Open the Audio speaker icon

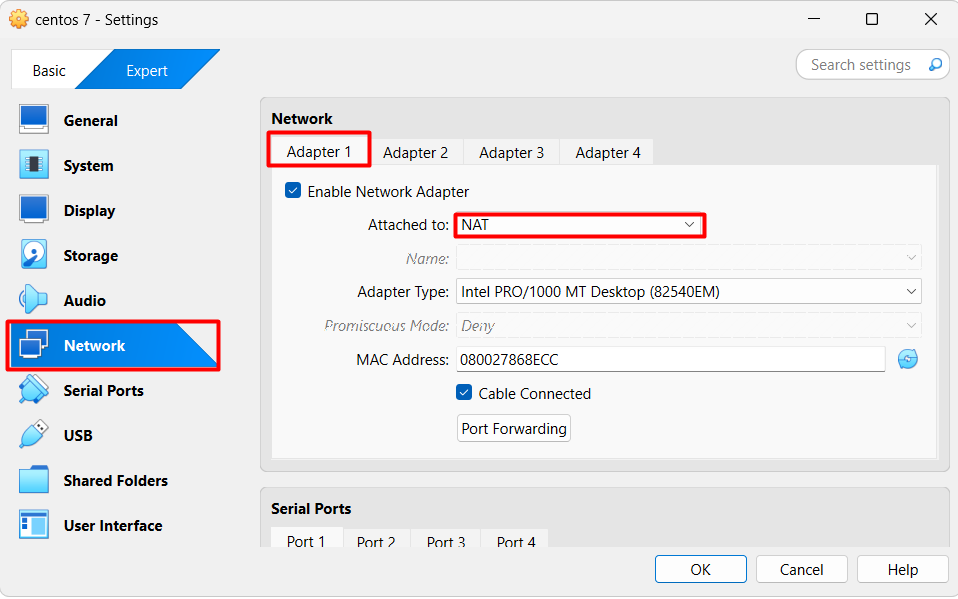pyautogui.click(x=34, y=300)
